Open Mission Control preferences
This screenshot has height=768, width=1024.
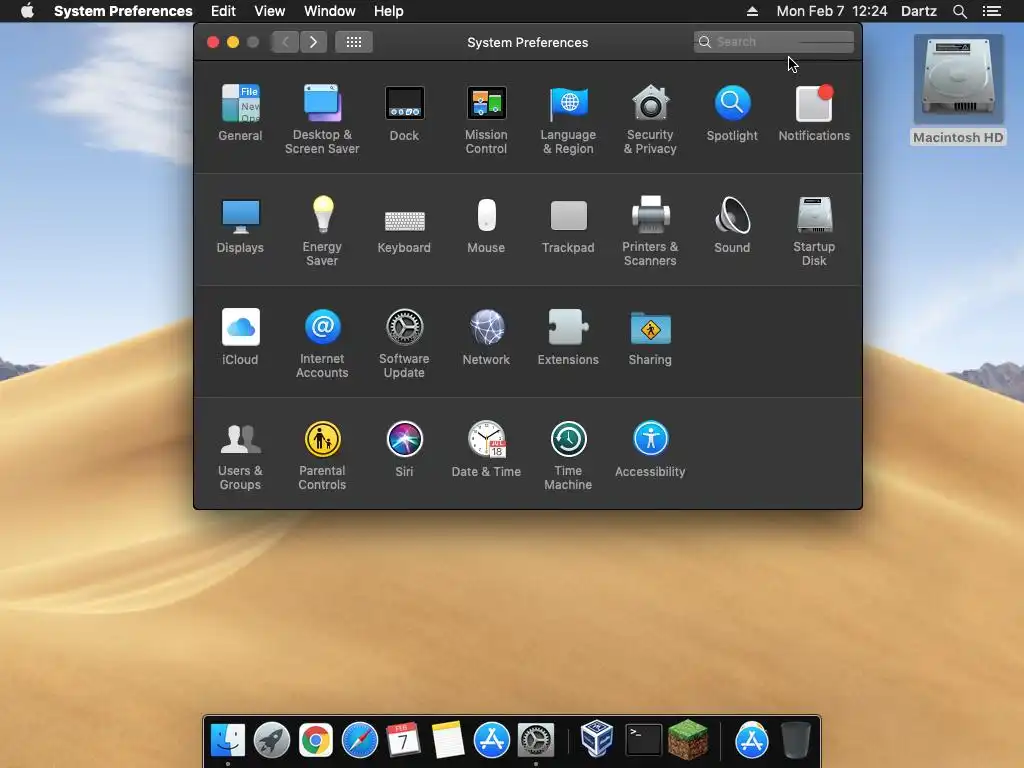point(486,119)
